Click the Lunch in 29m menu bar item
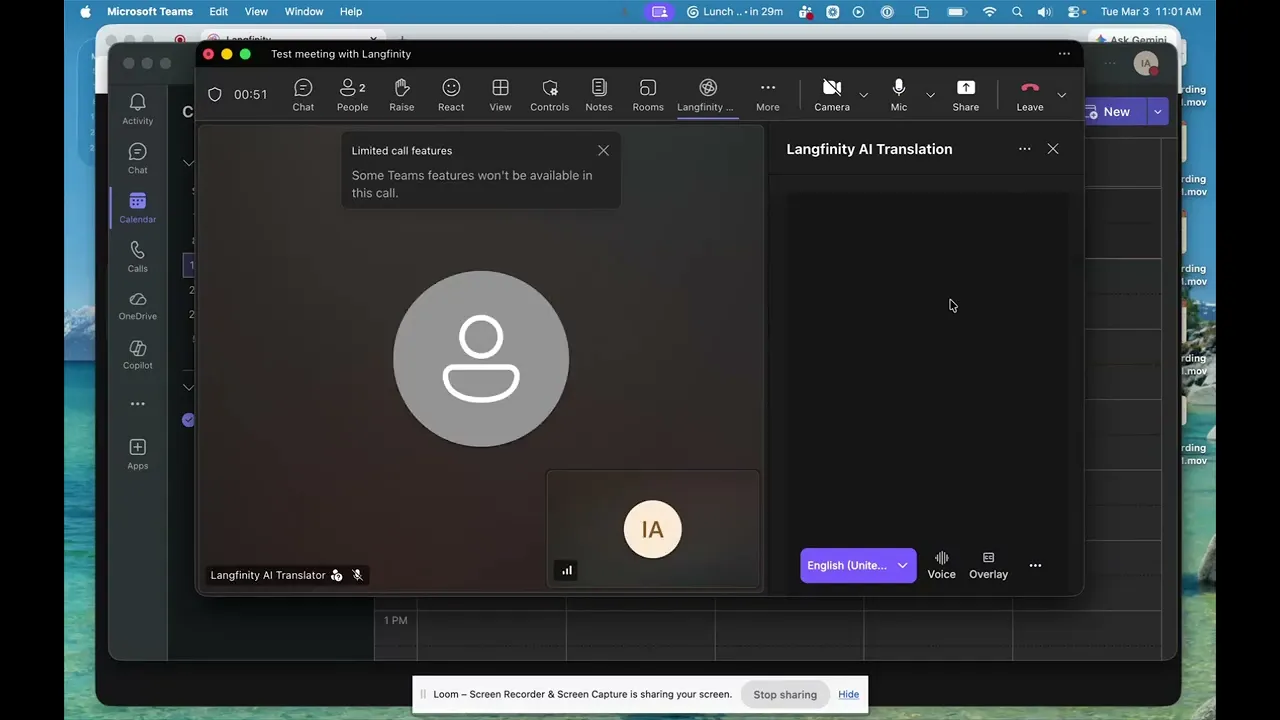 tap(735, 12)
